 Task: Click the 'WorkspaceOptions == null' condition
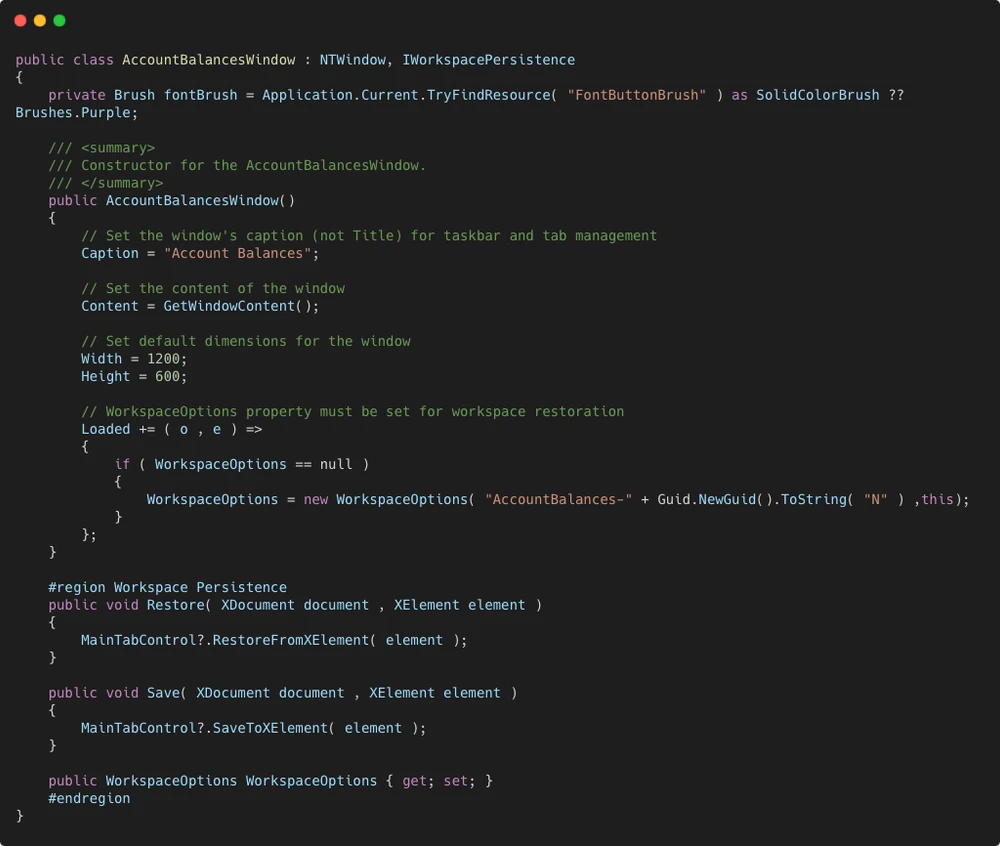(x=253, y=464)
